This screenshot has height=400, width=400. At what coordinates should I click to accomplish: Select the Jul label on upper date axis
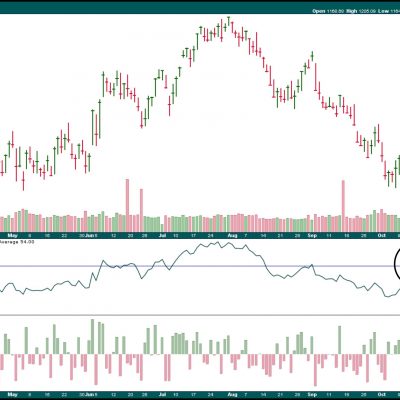pos(162,235)
